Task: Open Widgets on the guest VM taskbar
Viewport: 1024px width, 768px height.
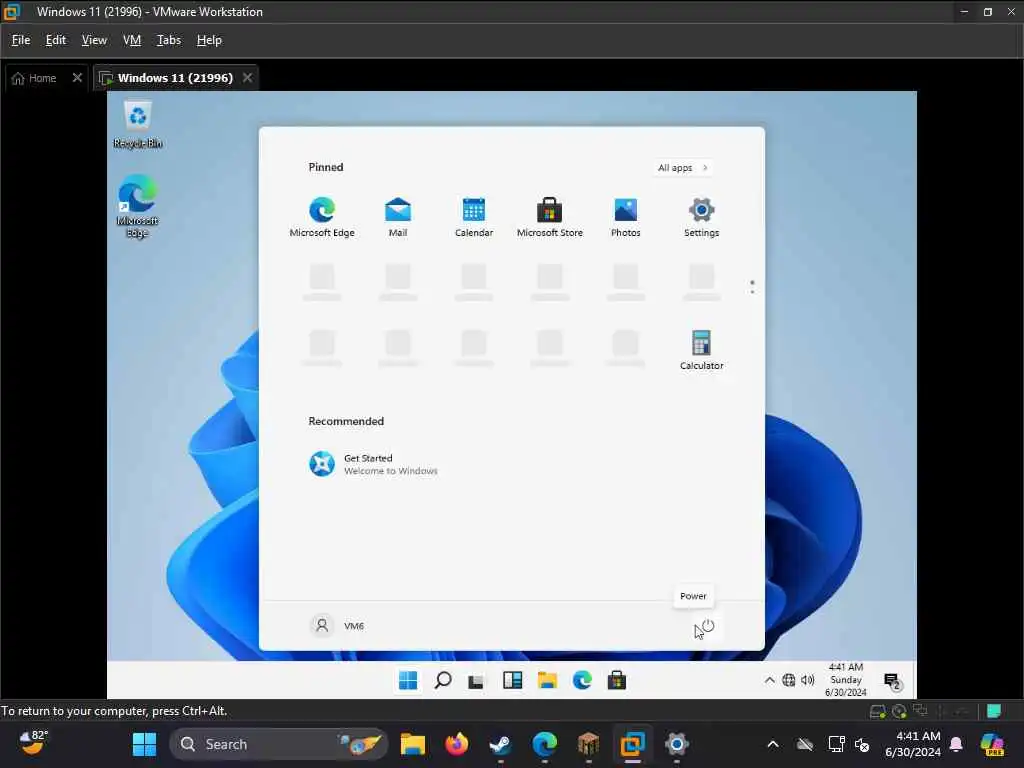Action: tap(513, 680)
